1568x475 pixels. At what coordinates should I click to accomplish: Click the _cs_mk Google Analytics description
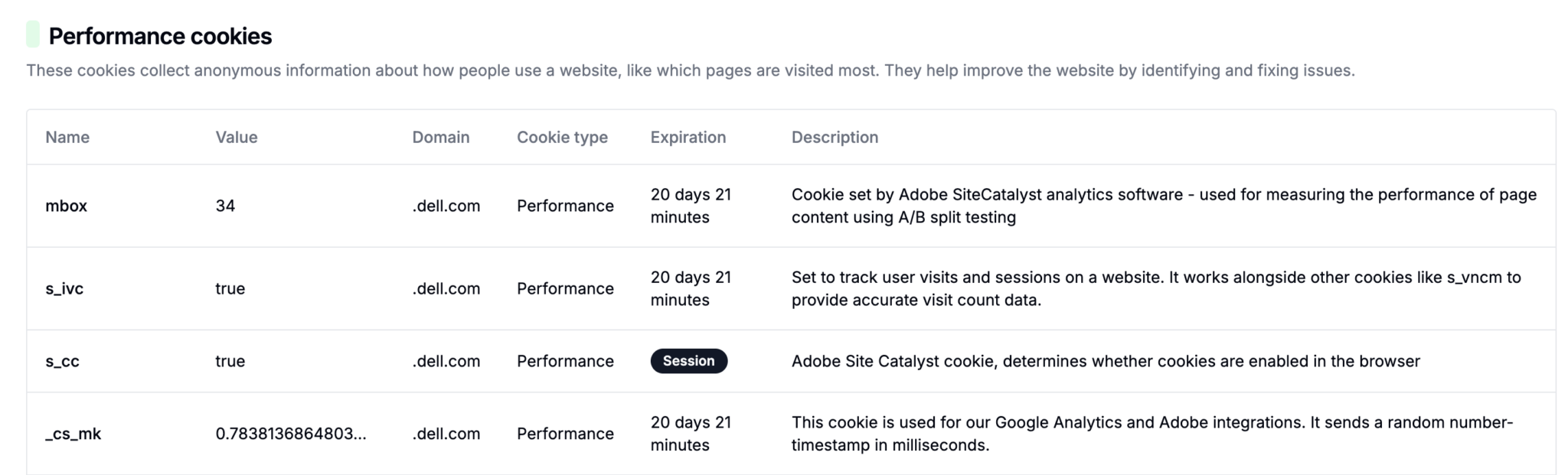[x=1151, y=434]
